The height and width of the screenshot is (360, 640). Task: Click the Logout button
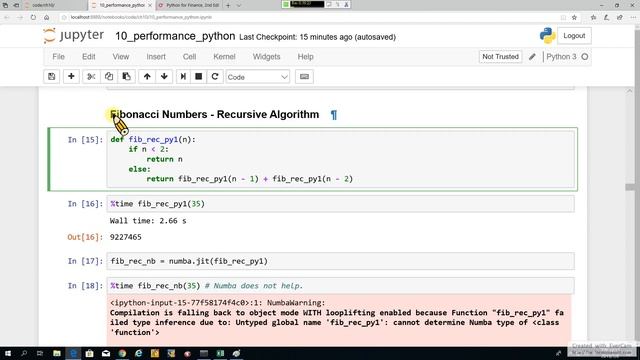574,36
